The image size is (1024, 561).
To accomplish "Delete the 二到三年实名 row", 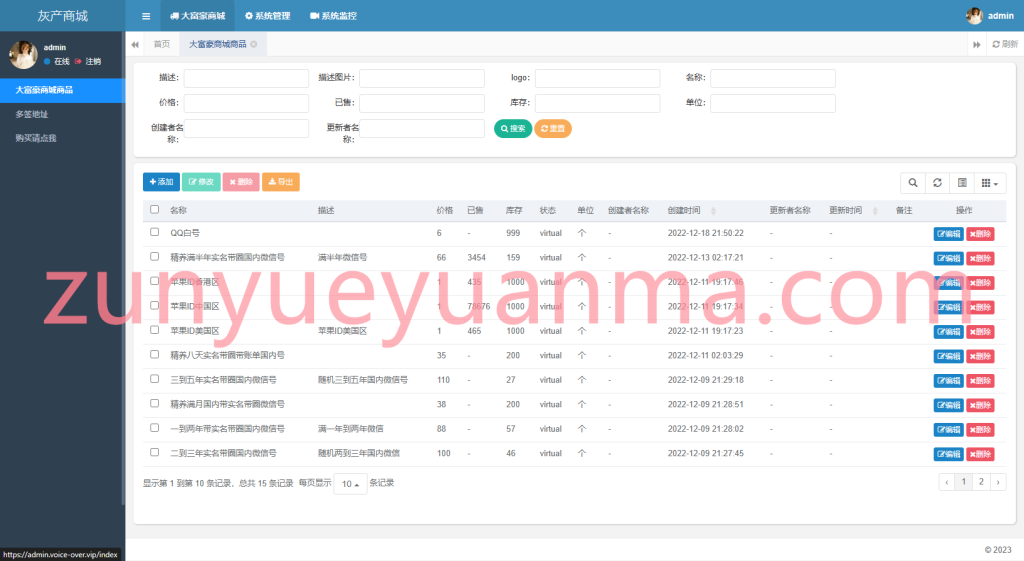I will pos(980,455).
